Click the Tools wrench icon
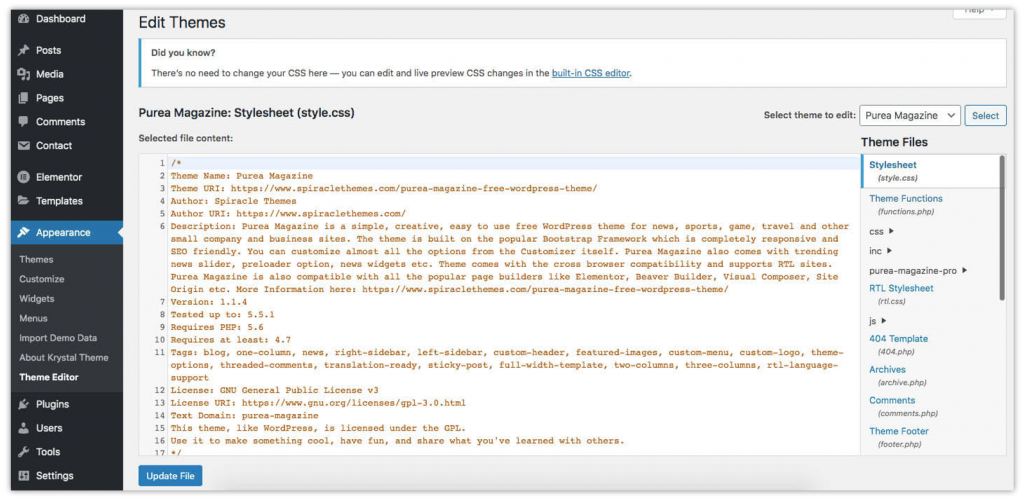The image size is (1024, 500). [x=24, y=452]
